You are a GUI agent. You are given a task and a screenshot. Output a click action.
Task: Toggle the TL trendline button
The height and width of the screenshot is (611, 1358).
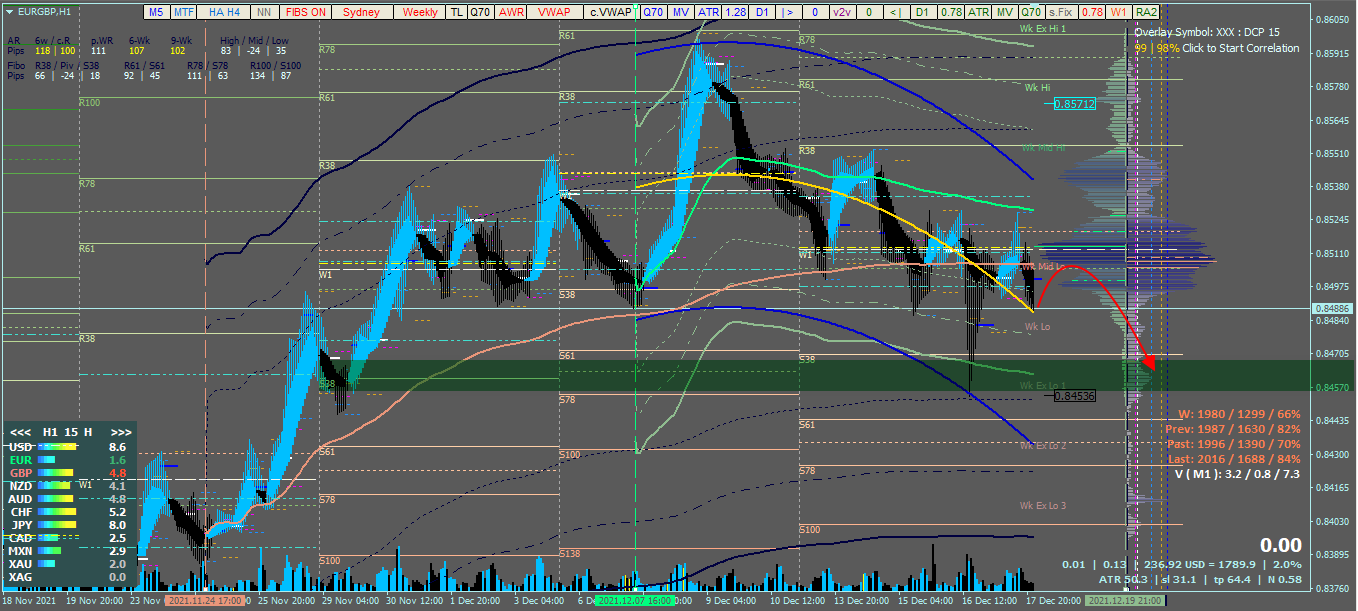click(x=457, y=12)
